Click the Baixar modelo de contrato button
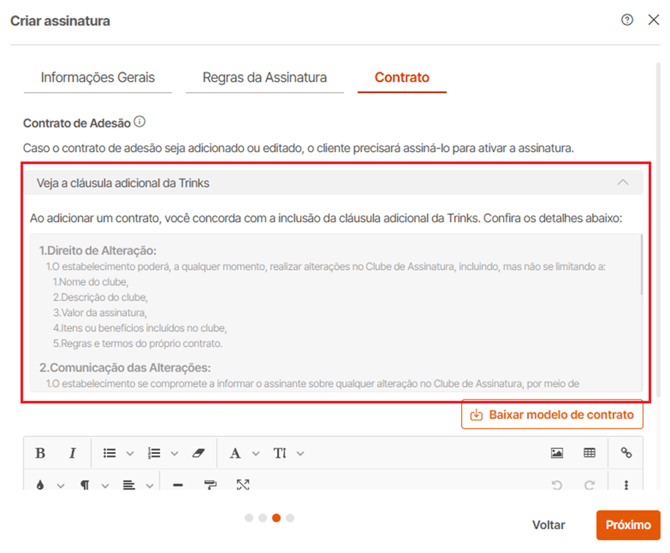The height and width of the screenshot is (553, 670). tap(552, 414)
